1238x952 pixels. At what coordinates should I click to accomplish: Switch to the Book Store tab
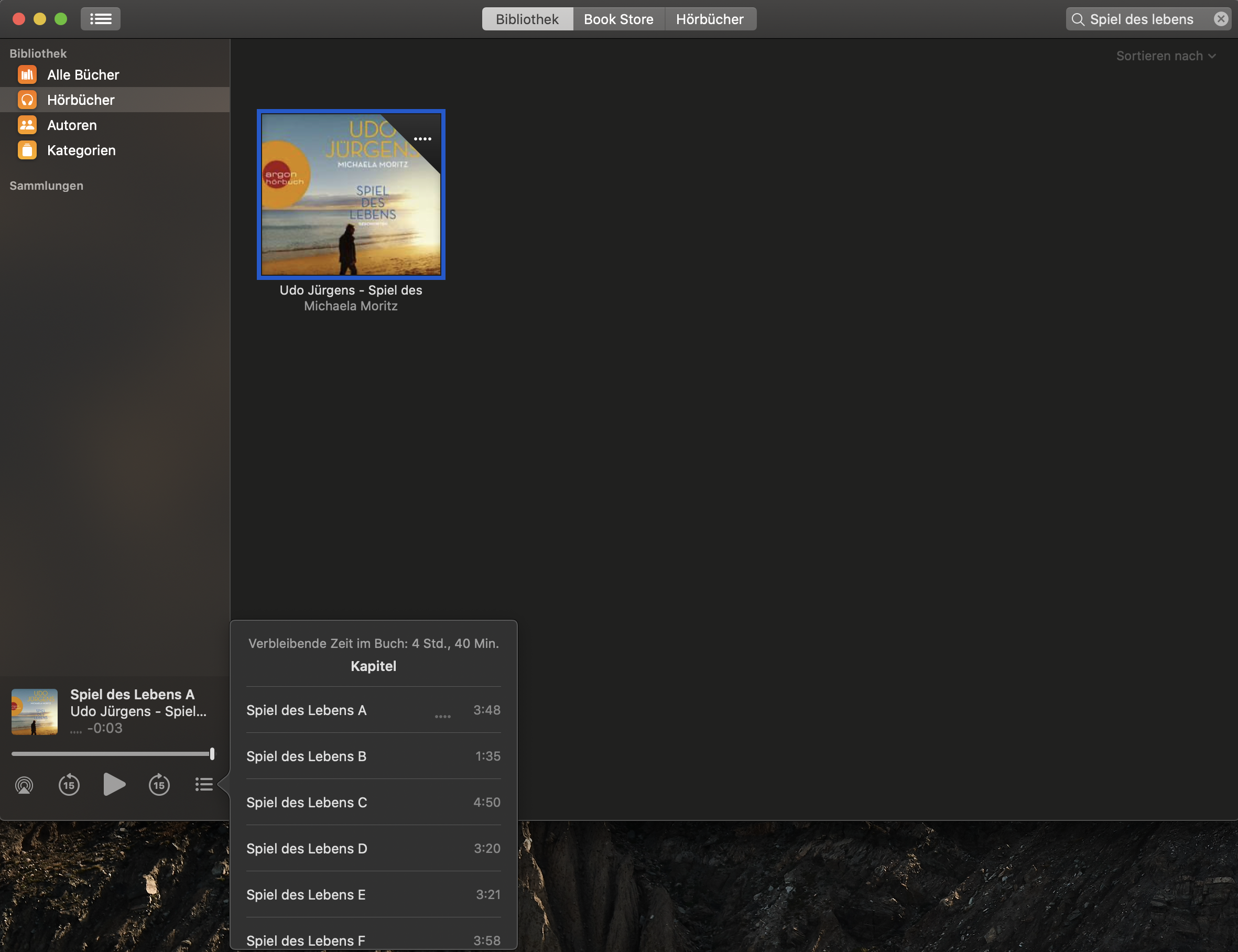click(618, 19)
